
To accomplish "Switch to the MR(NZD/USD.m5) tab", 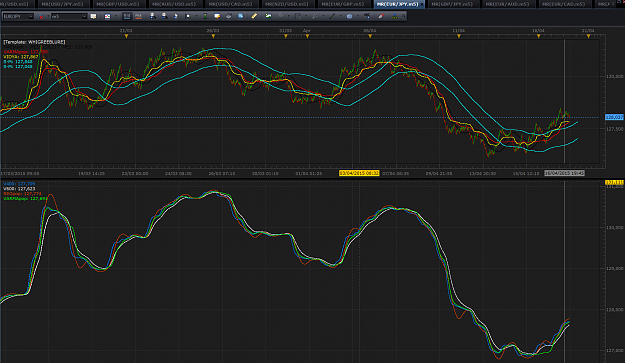I will click(287, 4).
